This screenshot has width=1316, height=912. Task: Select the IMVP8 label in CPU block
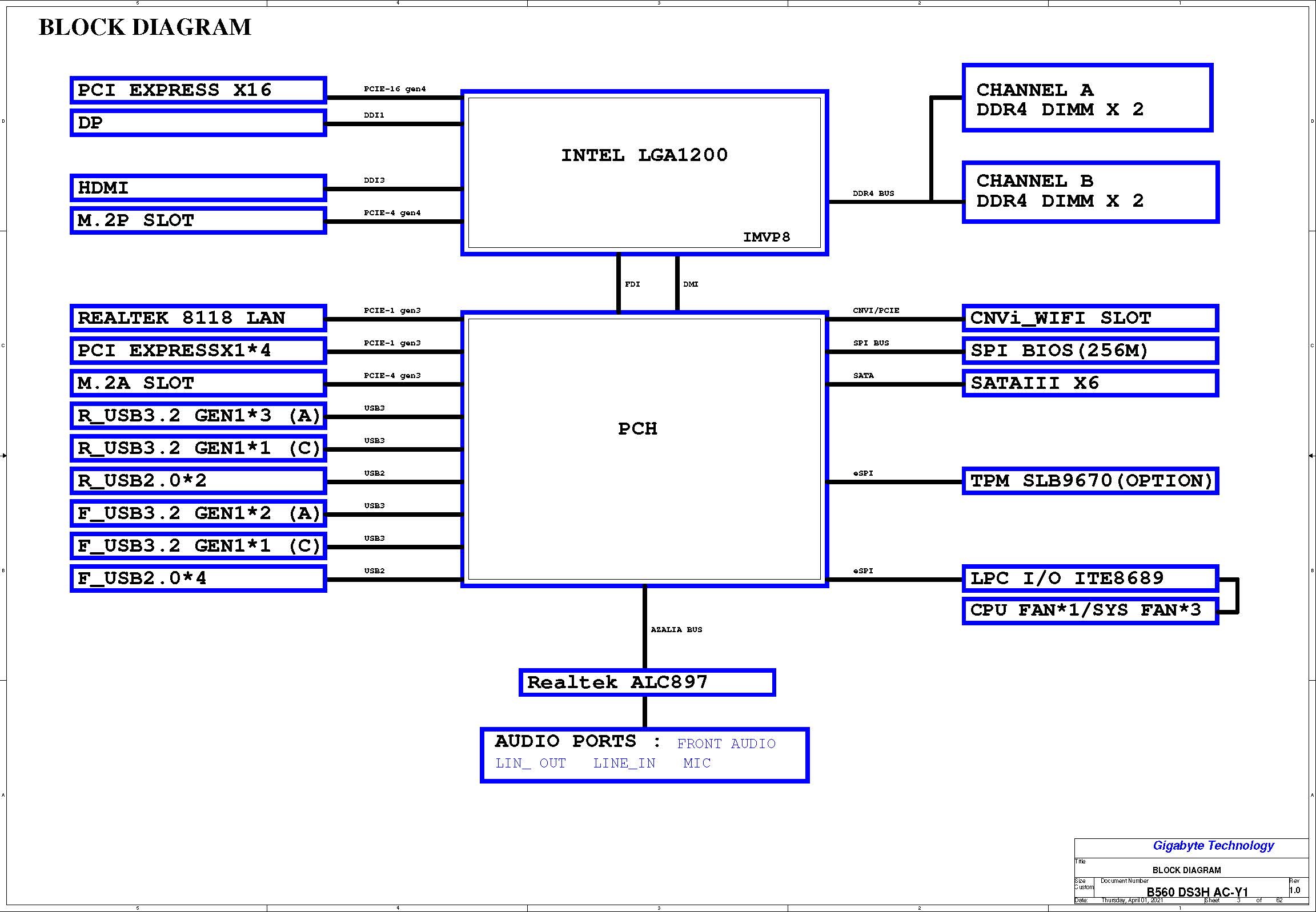tap(767, 237)
